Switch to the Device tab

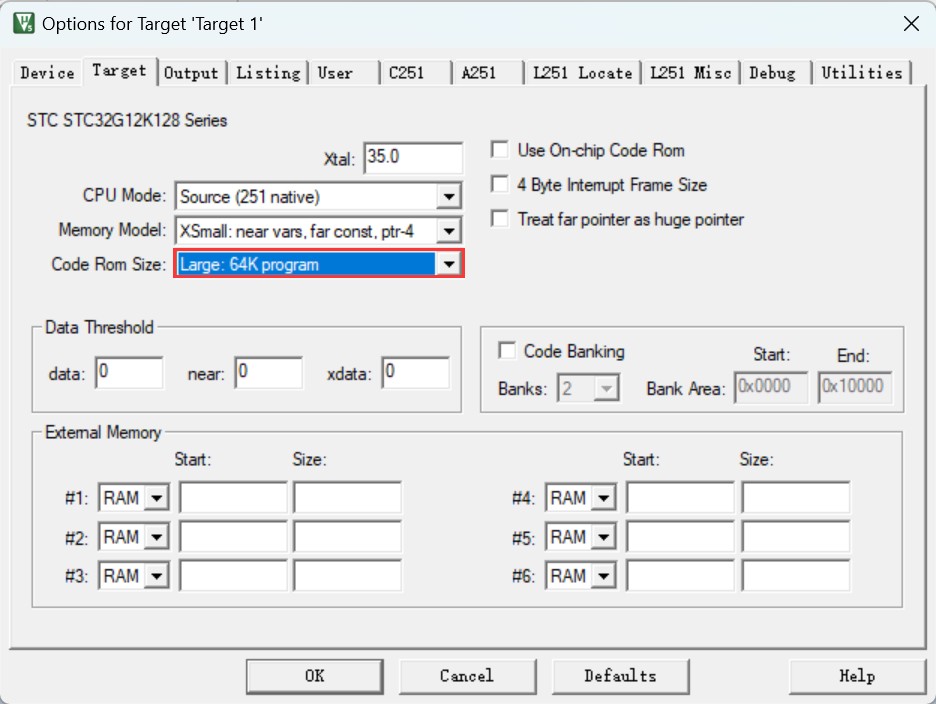click(47, 73)
